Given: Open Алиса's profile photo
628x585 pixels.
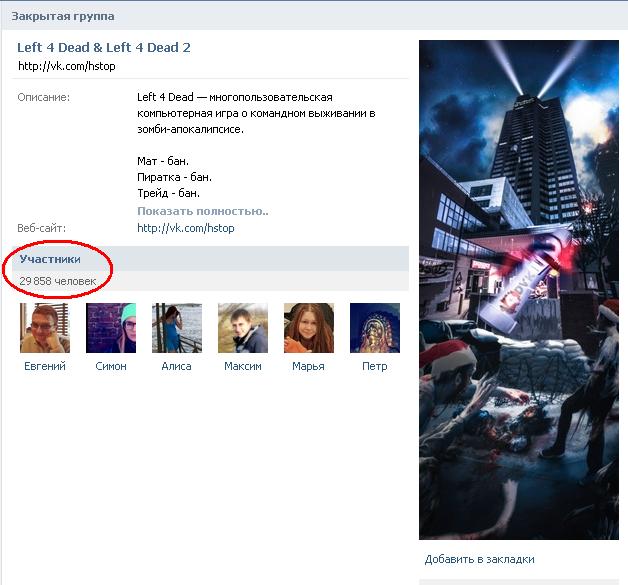Looking at the screenshot, I should click(177, 328).
